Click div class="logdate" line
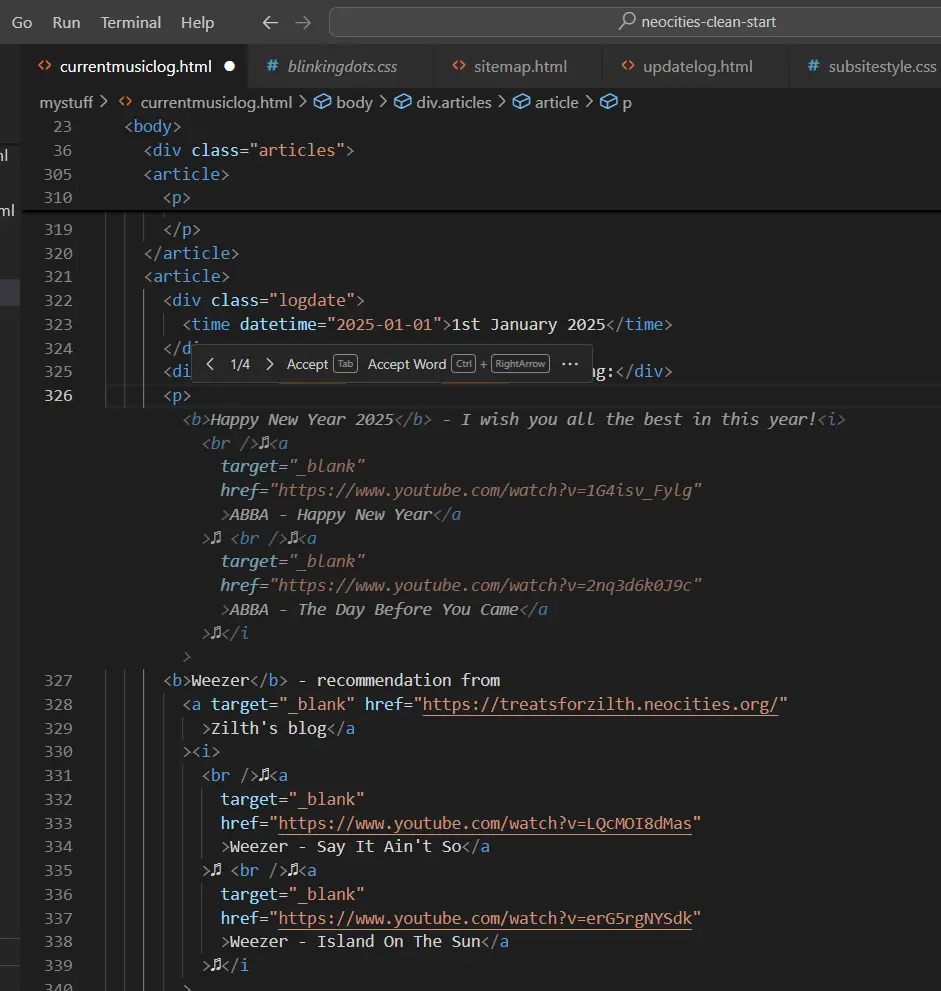941x991 pixels. point(264,300)
